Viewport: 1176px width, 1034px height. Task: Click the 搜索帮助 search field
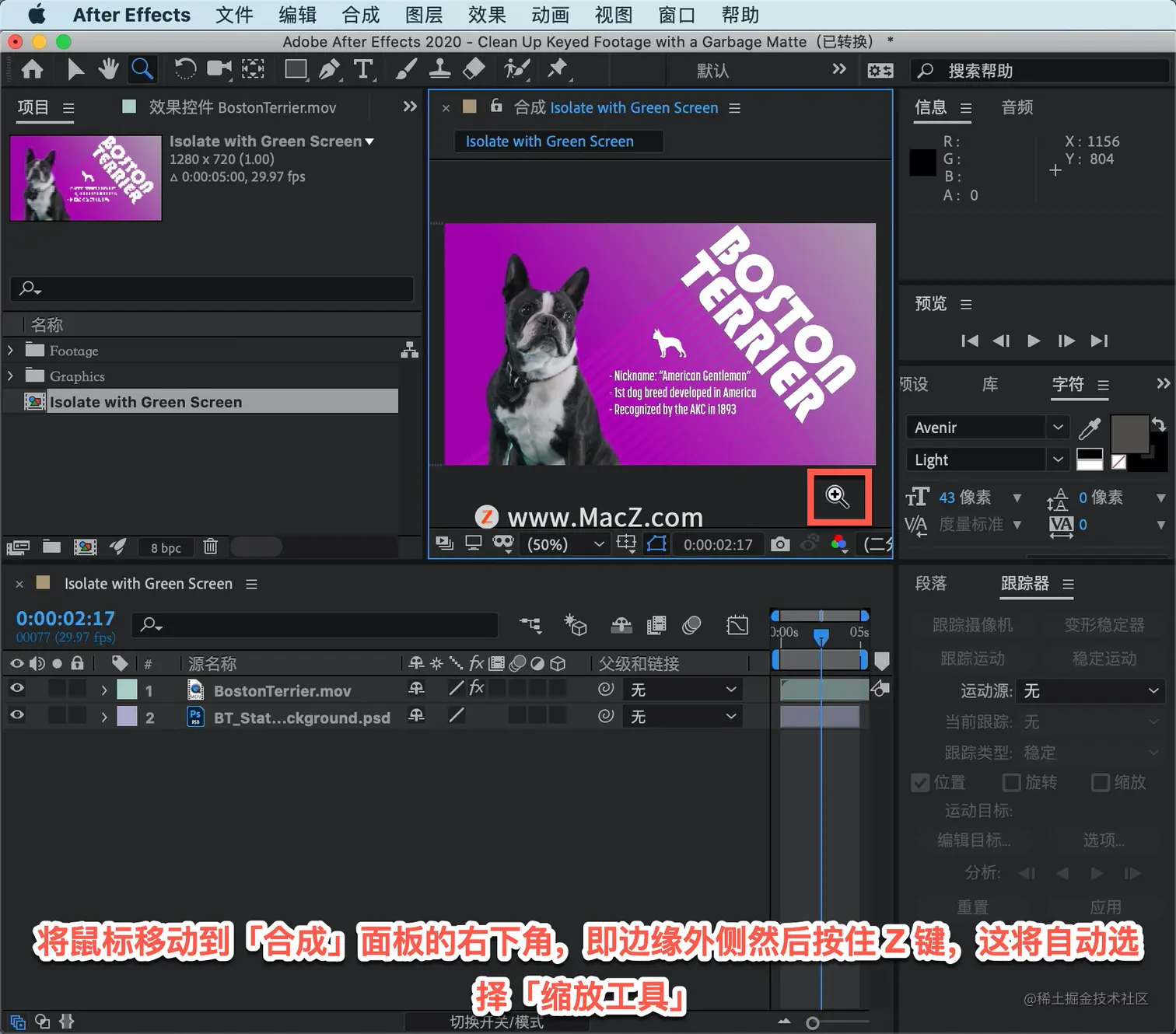[1040, 71]
